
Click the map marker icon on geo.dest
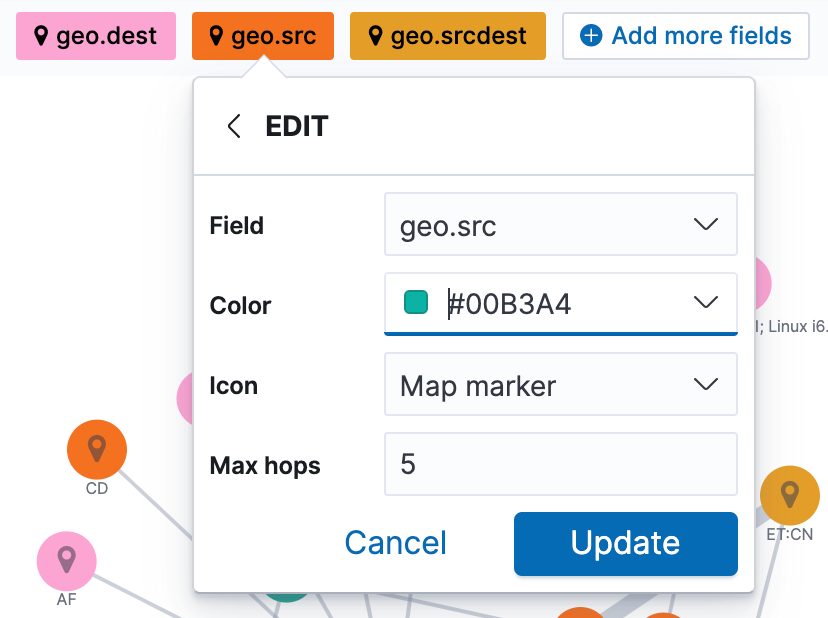[41, 36]
